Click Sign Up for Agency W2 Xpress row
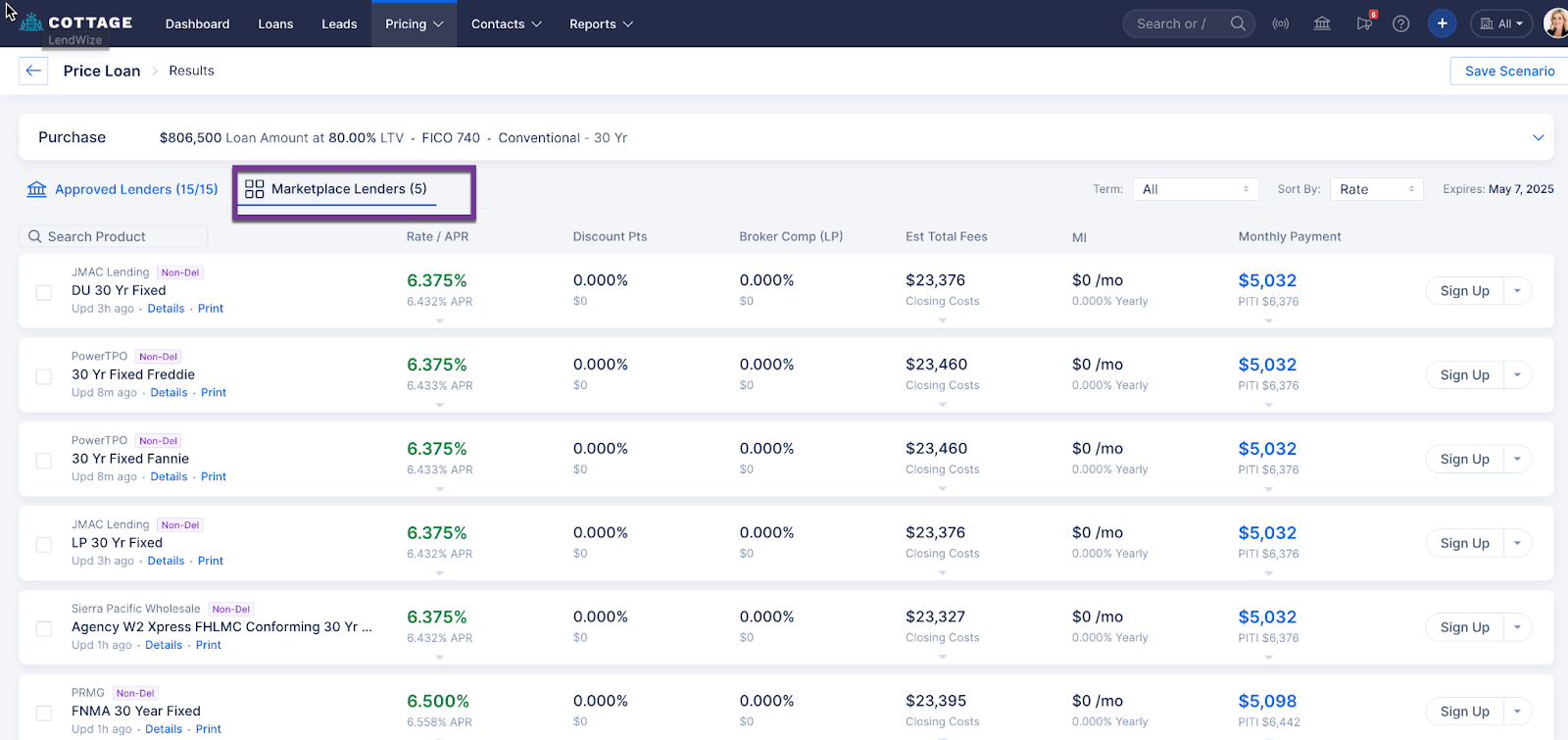Screen dimensions: 1568x740 1464,628
